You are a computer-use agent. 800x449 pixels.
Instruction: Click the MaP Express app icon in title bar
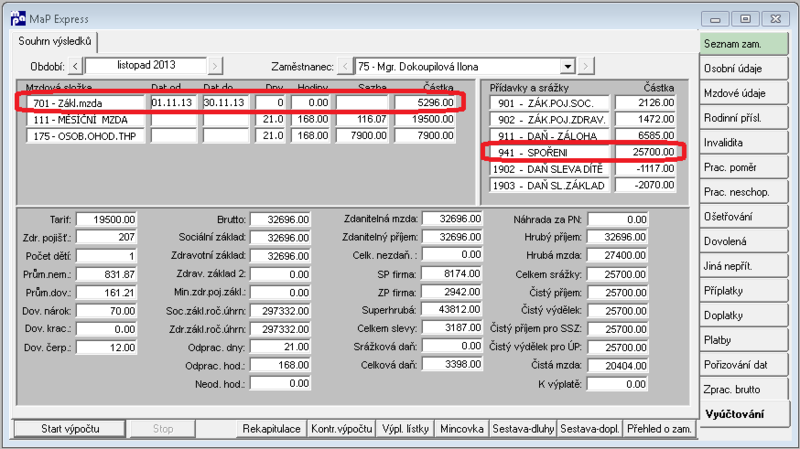[18, 19]
